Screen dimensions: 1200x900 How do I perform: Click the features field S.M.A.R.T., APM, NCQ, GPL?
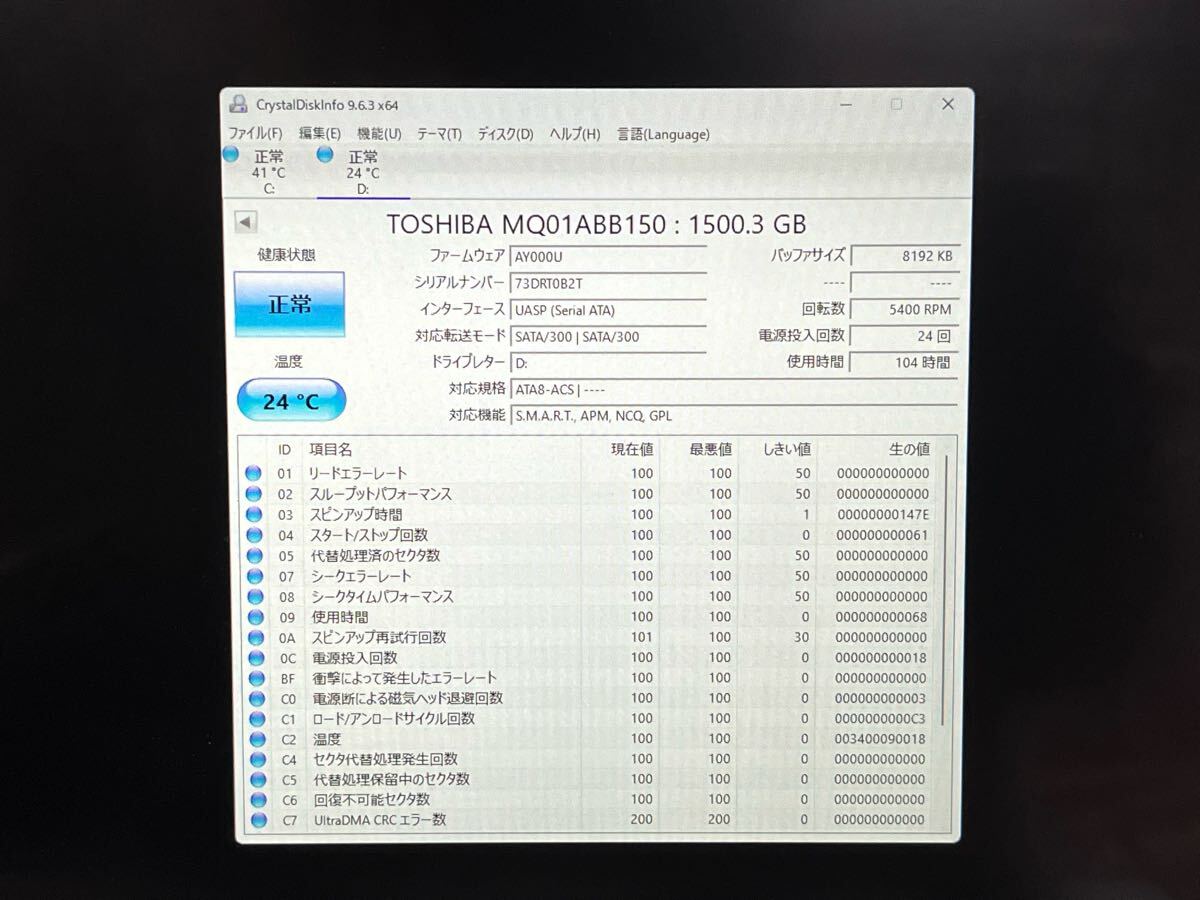[733, 416]
